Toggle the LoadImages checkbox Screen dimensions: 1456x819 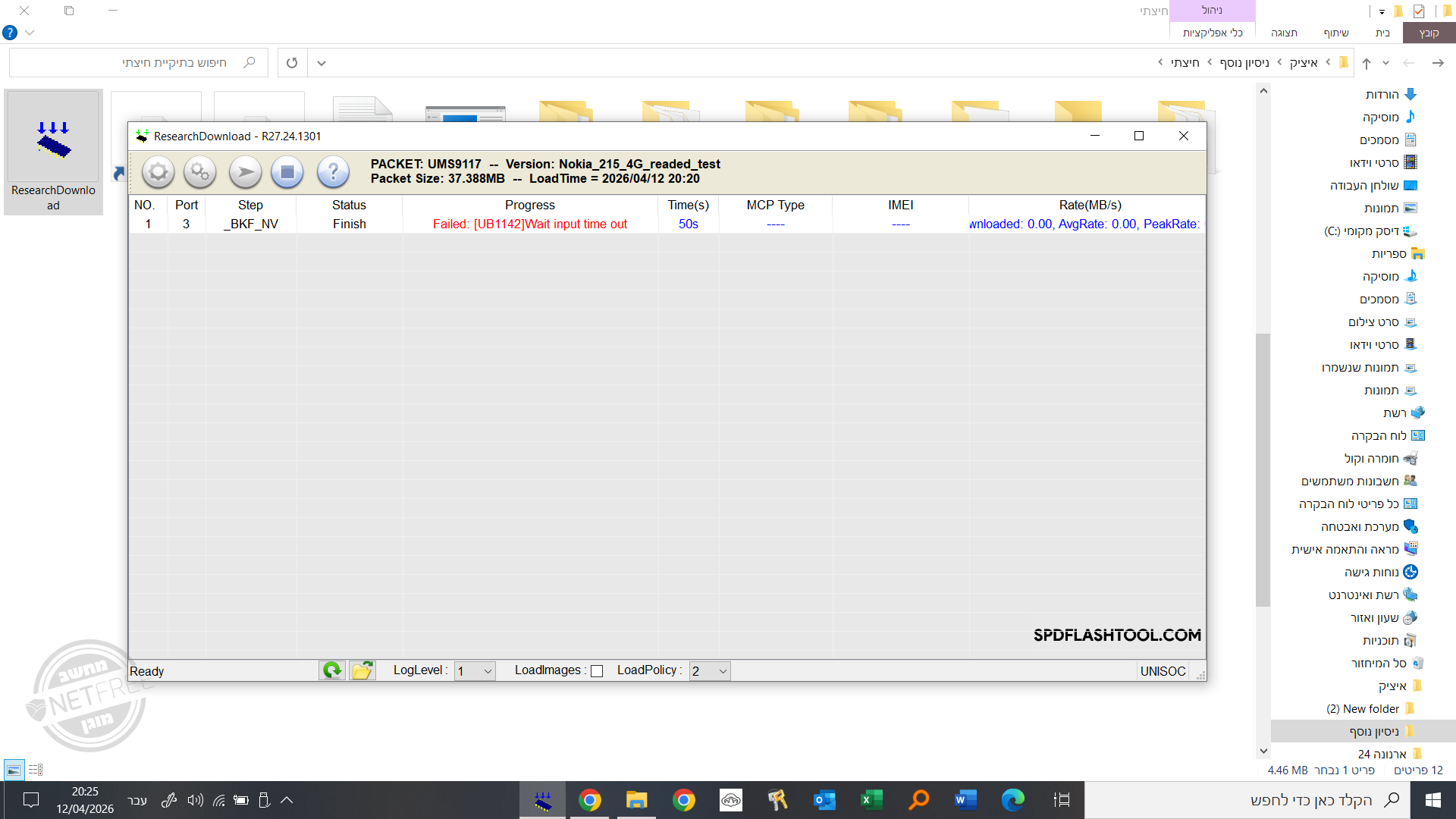point(597,671)
